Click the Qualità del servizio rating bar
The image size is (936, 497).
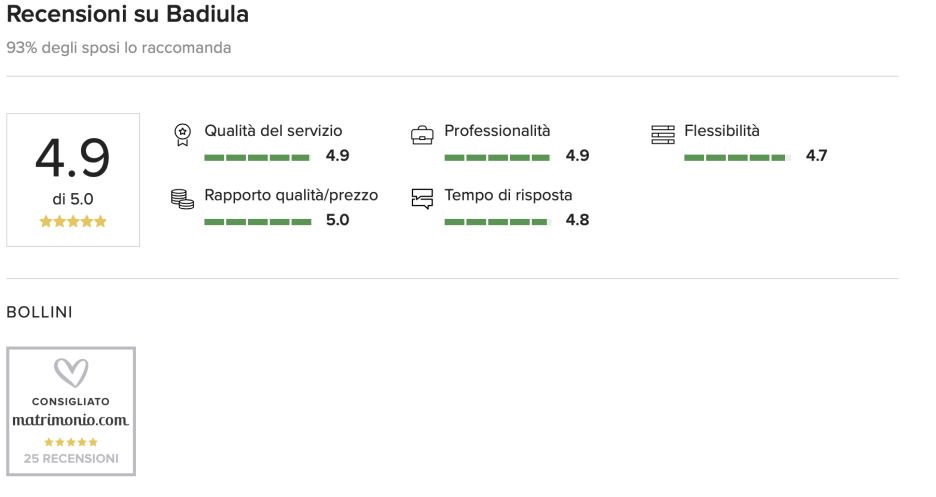pos(257,158)
